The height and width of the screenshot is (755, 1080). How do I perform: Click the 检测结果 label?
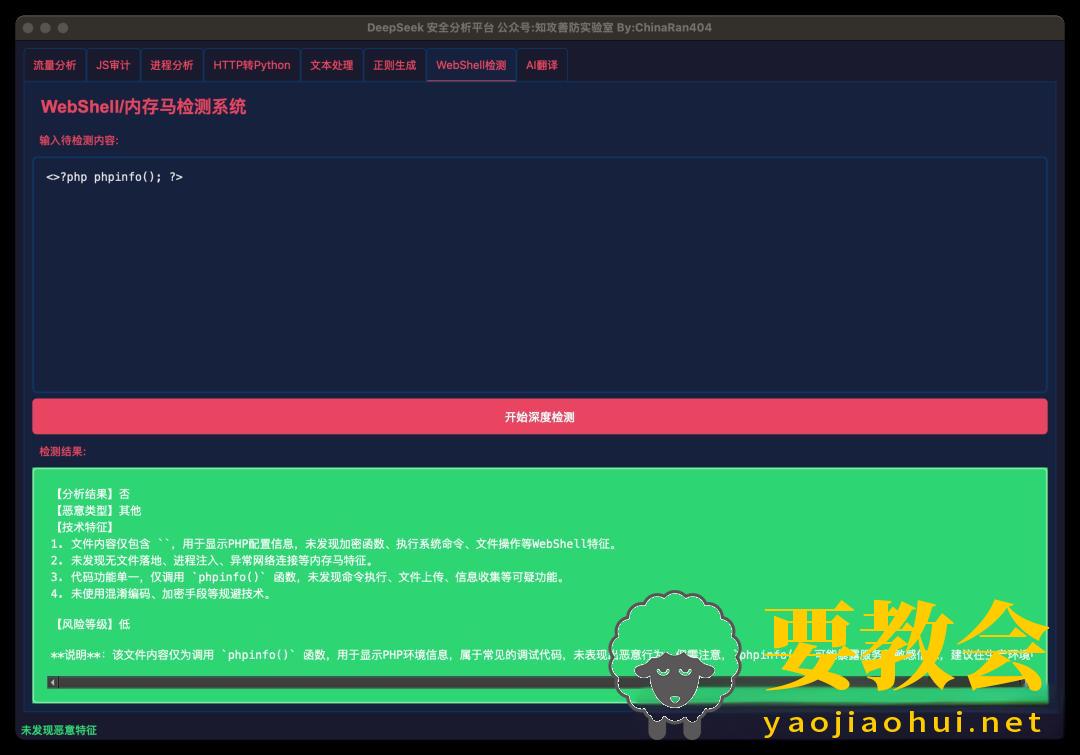(x=63, y=452)
